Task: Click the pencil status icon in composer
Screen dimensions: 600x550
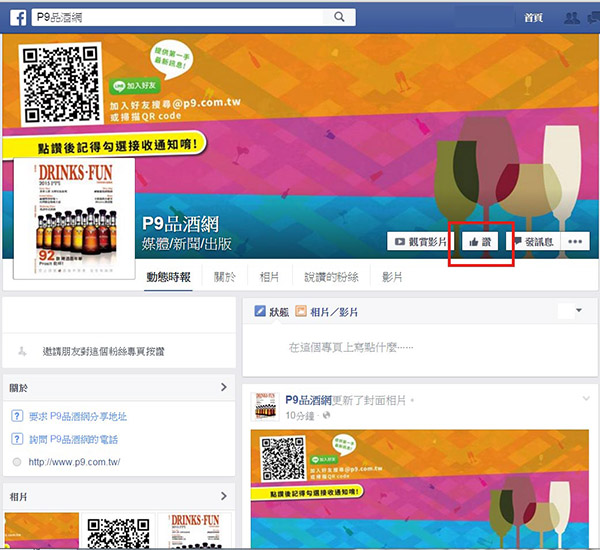Action: (x=260, y=311)
